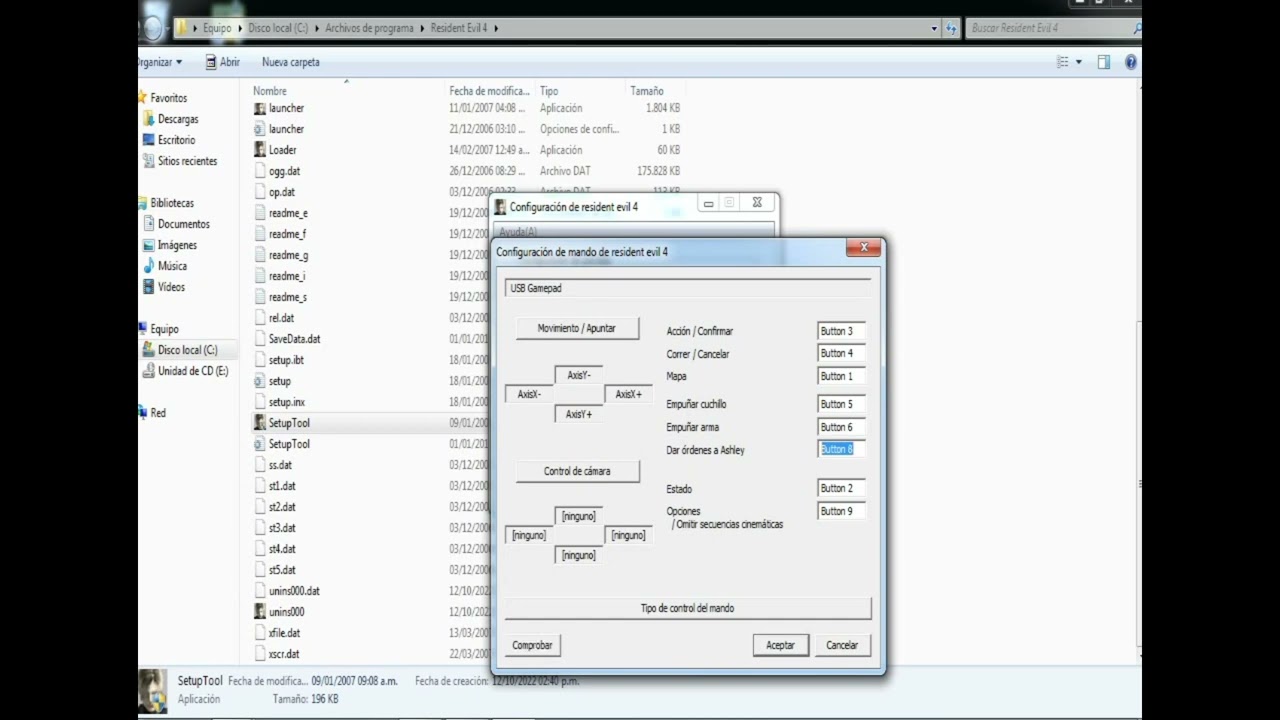The width and height of the screenshot is (1280, 720).
Task: Select the Escritorio icon in sidebar
Action: coord(149,140)
